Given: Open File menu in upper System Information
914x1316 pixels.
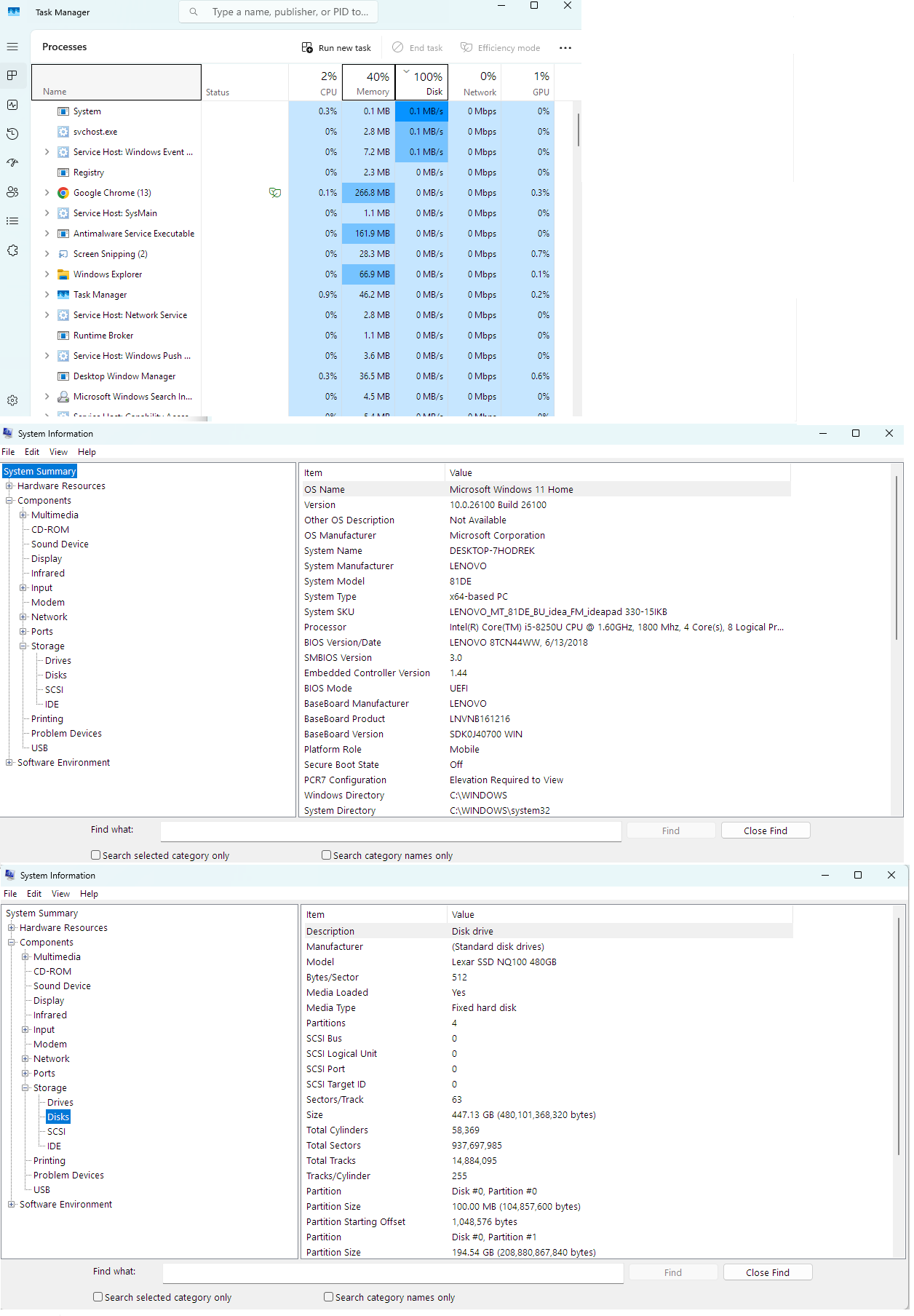Looking at the screenshot, I should tap(8, 452).
